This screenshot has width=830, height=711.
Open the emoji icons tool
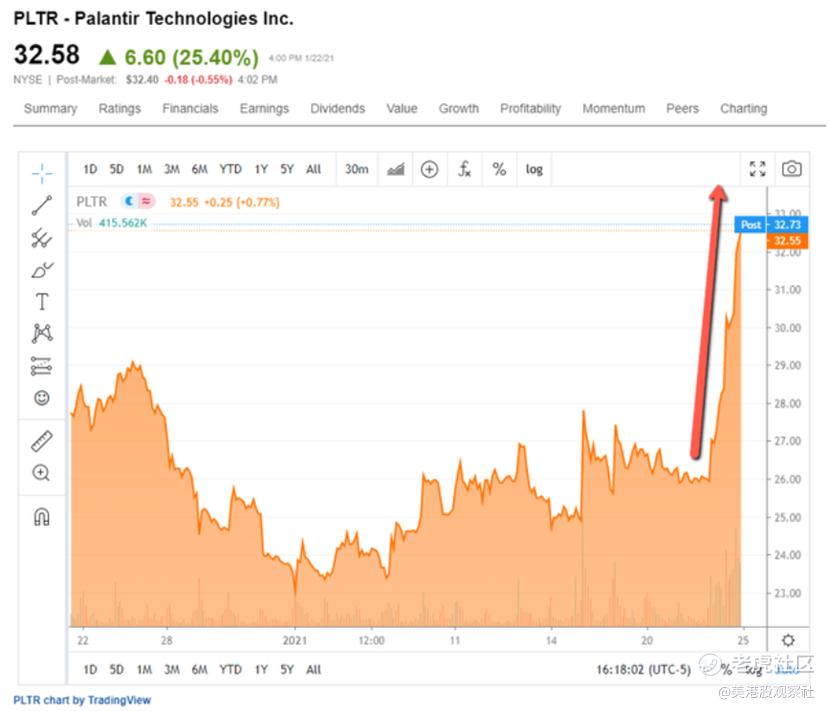tap(42, 398)
